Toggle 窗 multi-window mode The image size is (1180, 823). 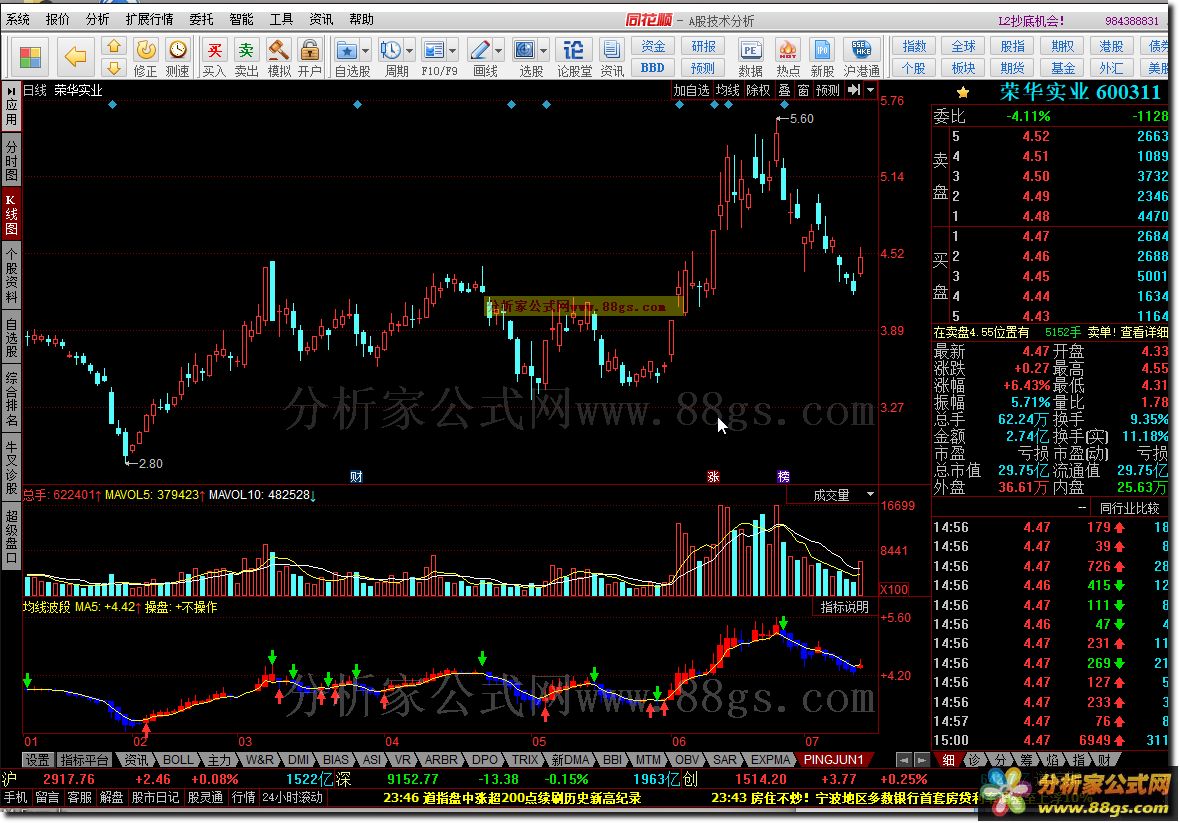point(804,90)
